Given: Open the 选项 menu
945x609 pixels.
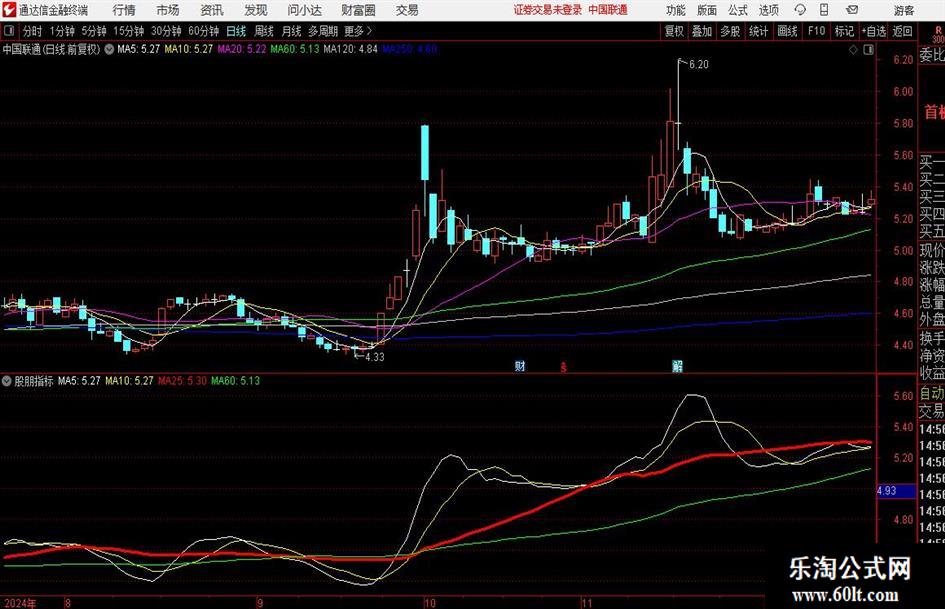Looking at the screenshot, I should tap(768, 10).
